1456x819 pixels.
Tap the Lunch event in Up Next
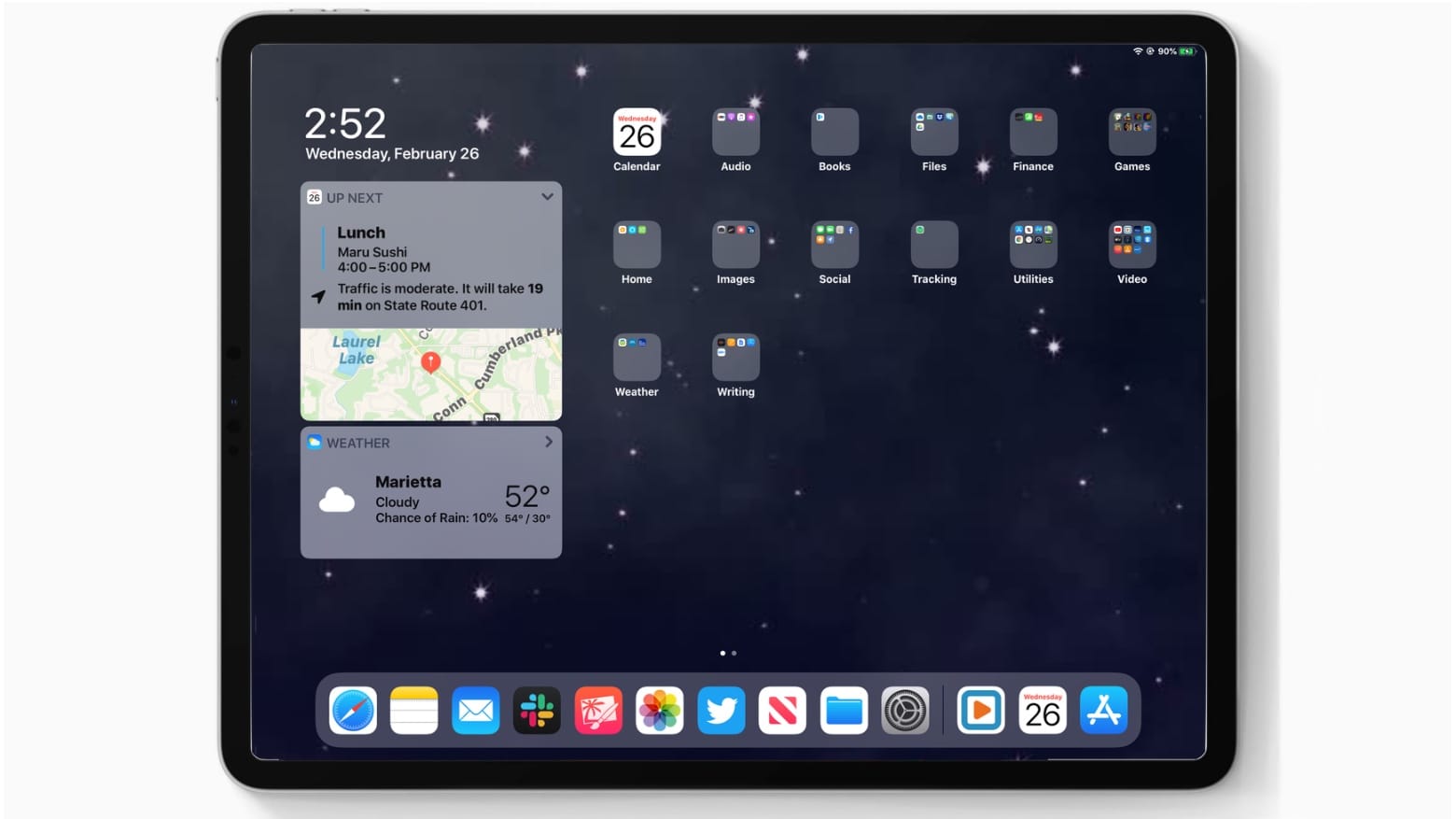click(x=401, y=249)
